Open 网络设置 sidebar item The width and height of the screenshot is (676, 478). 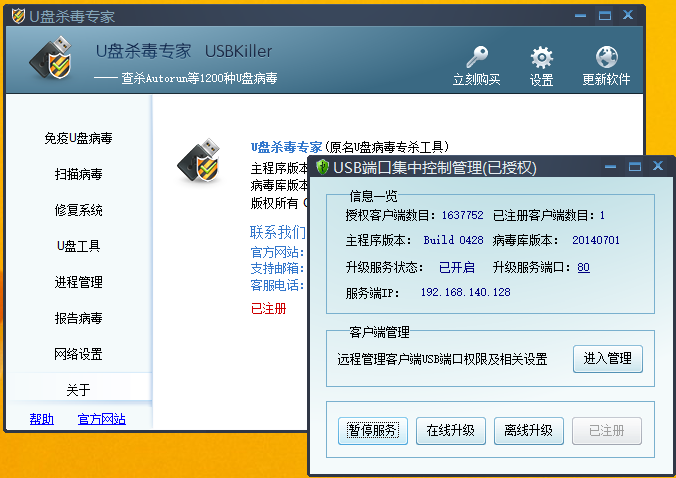(x=78, y=354)
